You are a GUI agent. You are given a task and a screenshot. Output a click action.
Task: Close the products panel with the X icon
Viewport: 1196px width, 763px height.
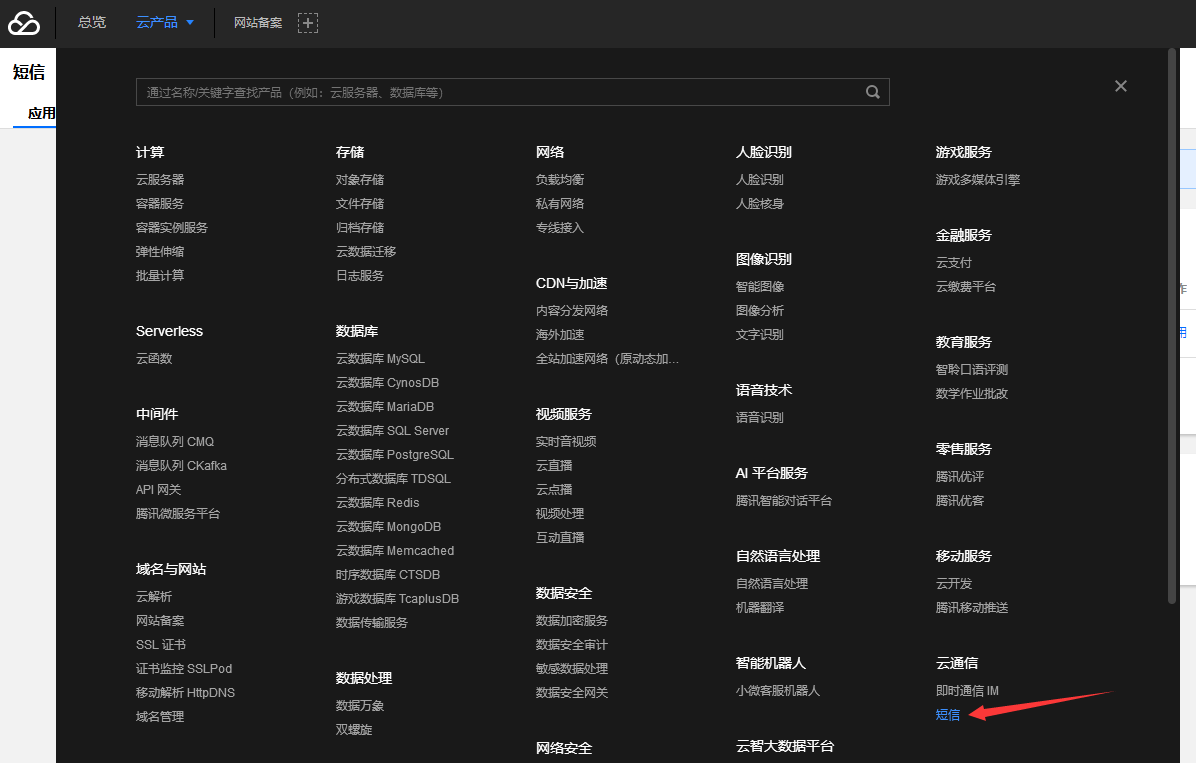tap(1120, 86)
